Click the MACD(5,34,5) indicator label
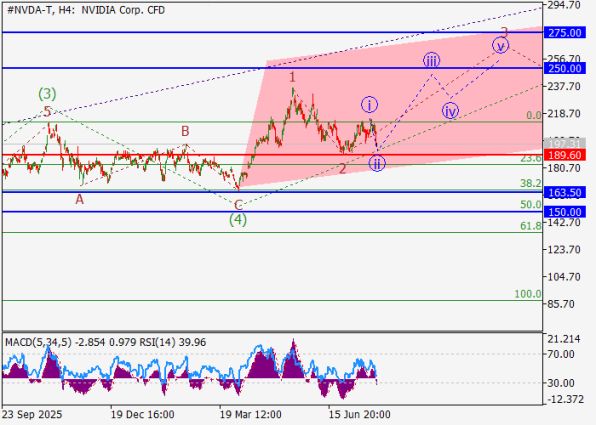The image size is (596, 425). point(38,342)
